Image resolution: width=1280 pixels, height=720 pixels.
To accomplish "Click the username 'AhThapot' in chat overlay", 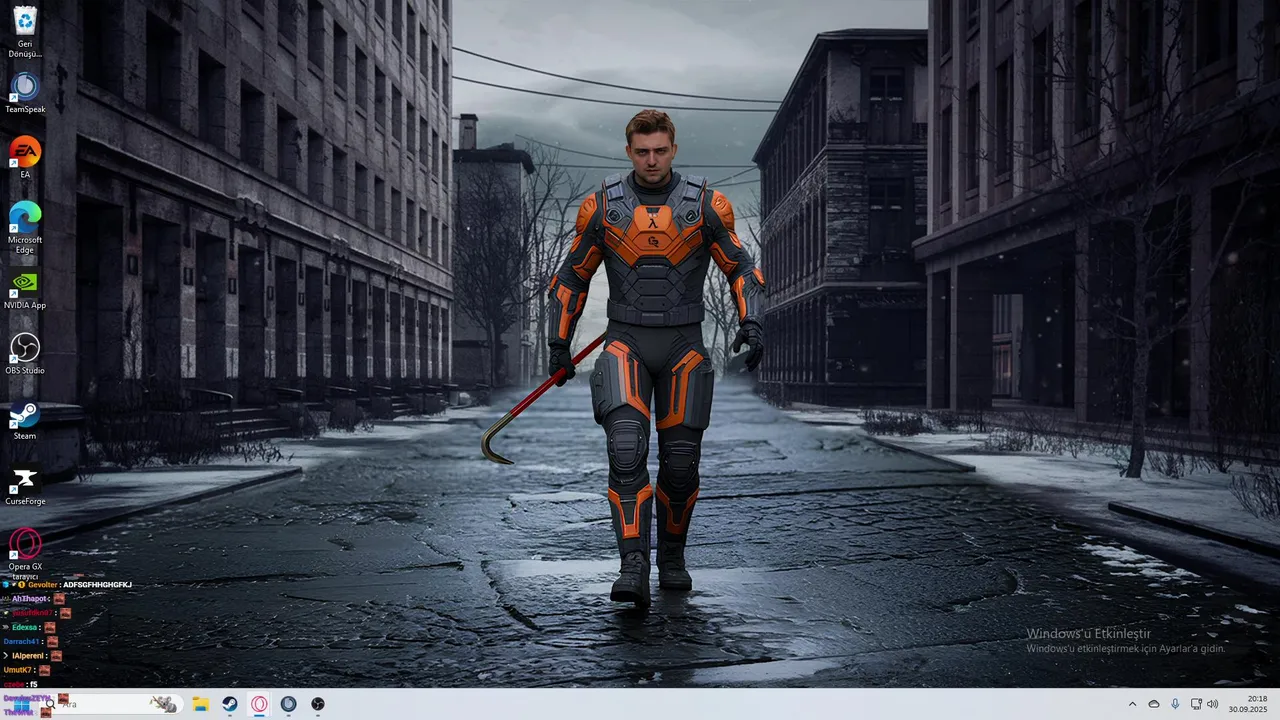I will tap(30, 599).
